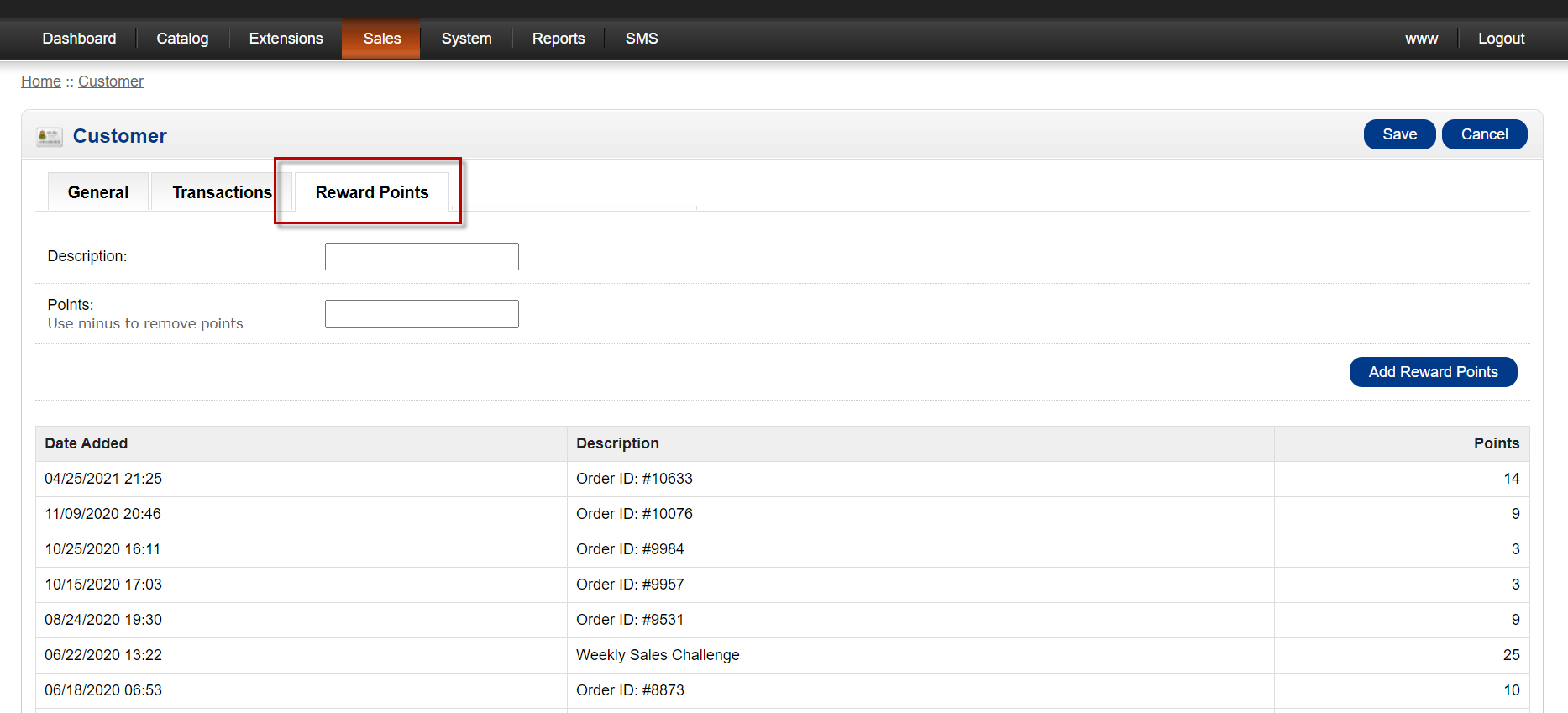Image resolution: width=1568 pixels, height=713 pixels.
Task: Click the 14 points value cell
Action: [x=1402, y=479]
